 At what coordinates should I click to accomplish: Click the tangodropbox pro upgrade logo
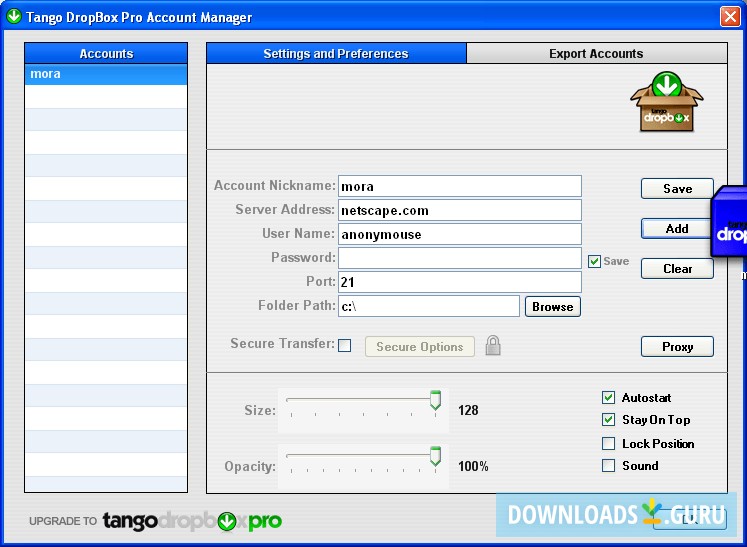click(x=192, y=521)
